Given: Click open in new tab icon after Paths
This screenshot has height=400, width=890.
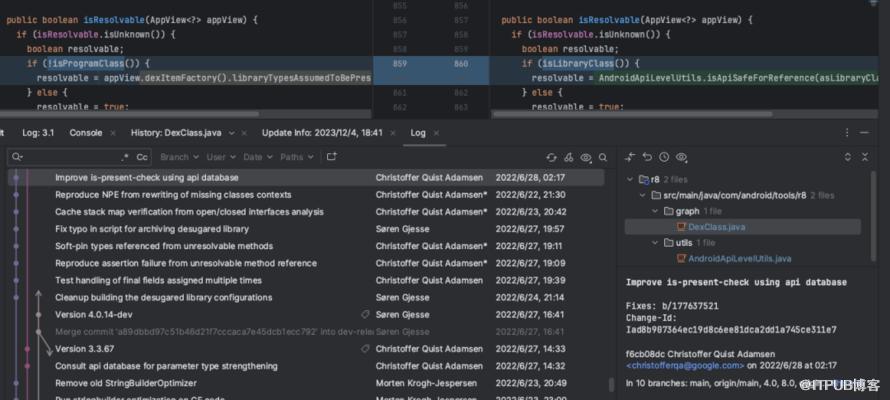Looking at the screenshot, I should (332, 157).
